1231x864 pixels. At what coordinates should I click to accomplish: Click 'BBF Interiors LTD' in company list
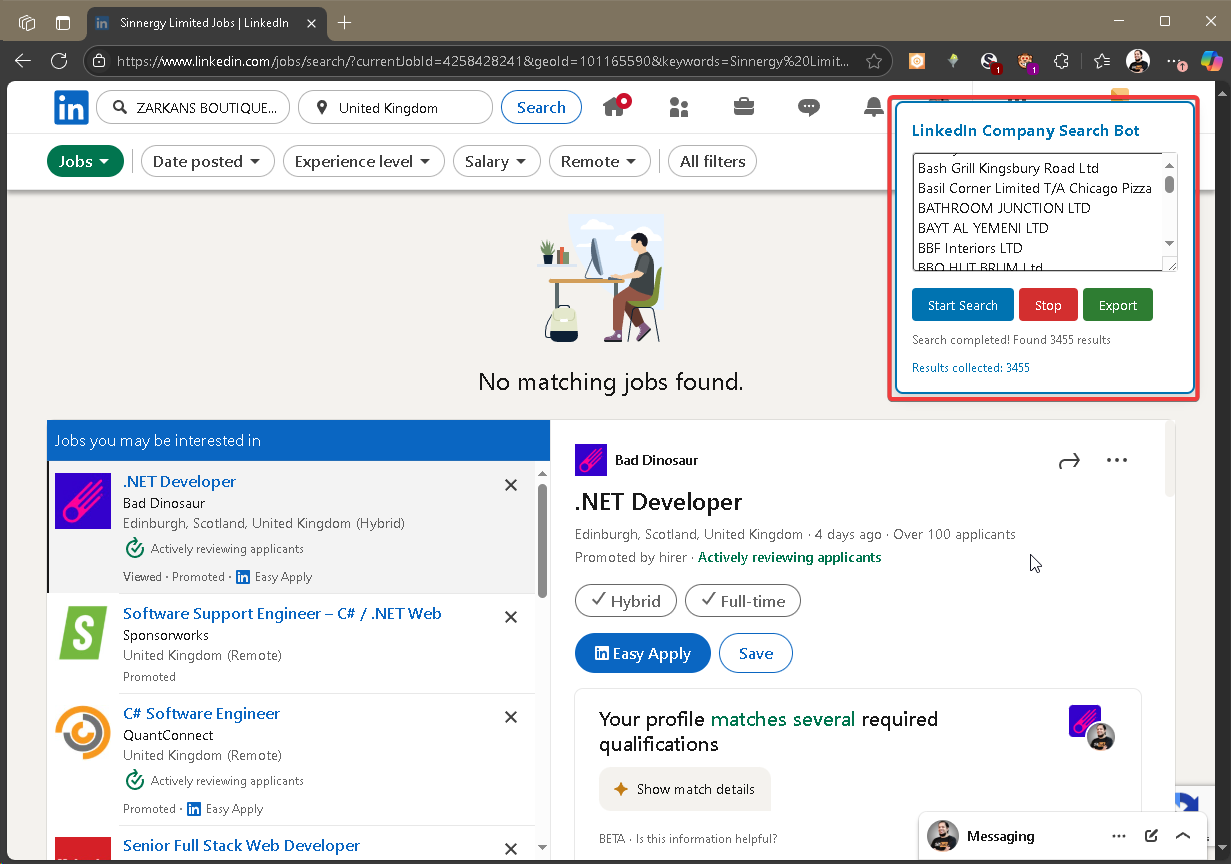[970, 248]
